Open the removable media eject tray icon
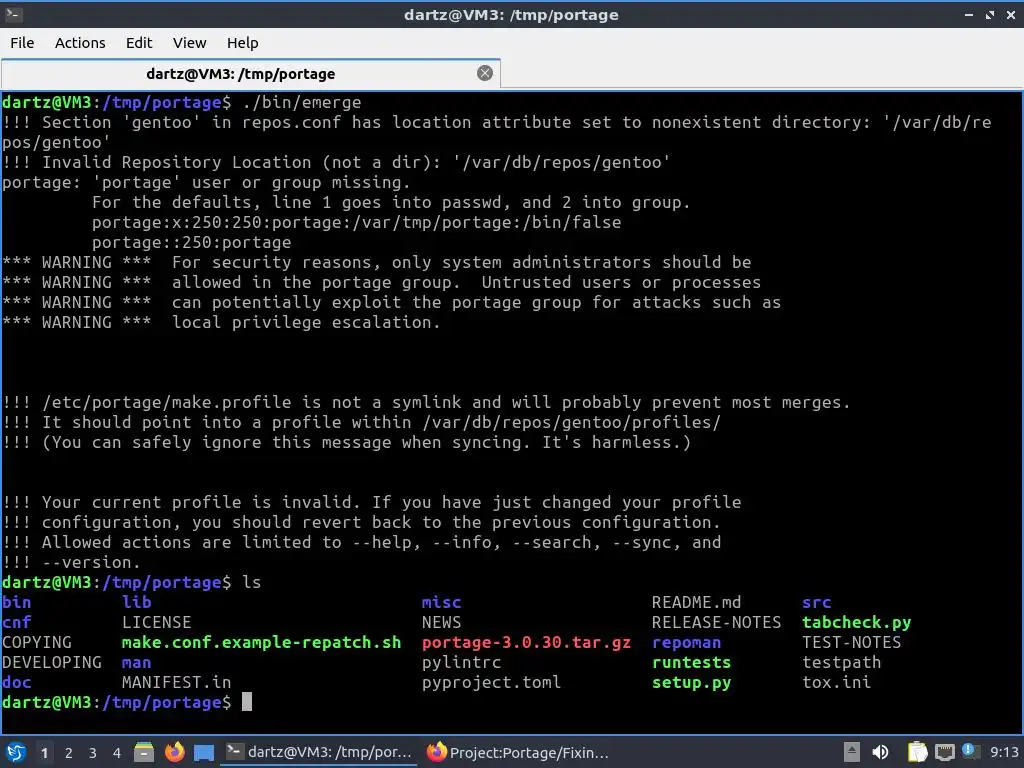Image resolution: width=1024 pixels, height=768 pixels. point(852,752)
